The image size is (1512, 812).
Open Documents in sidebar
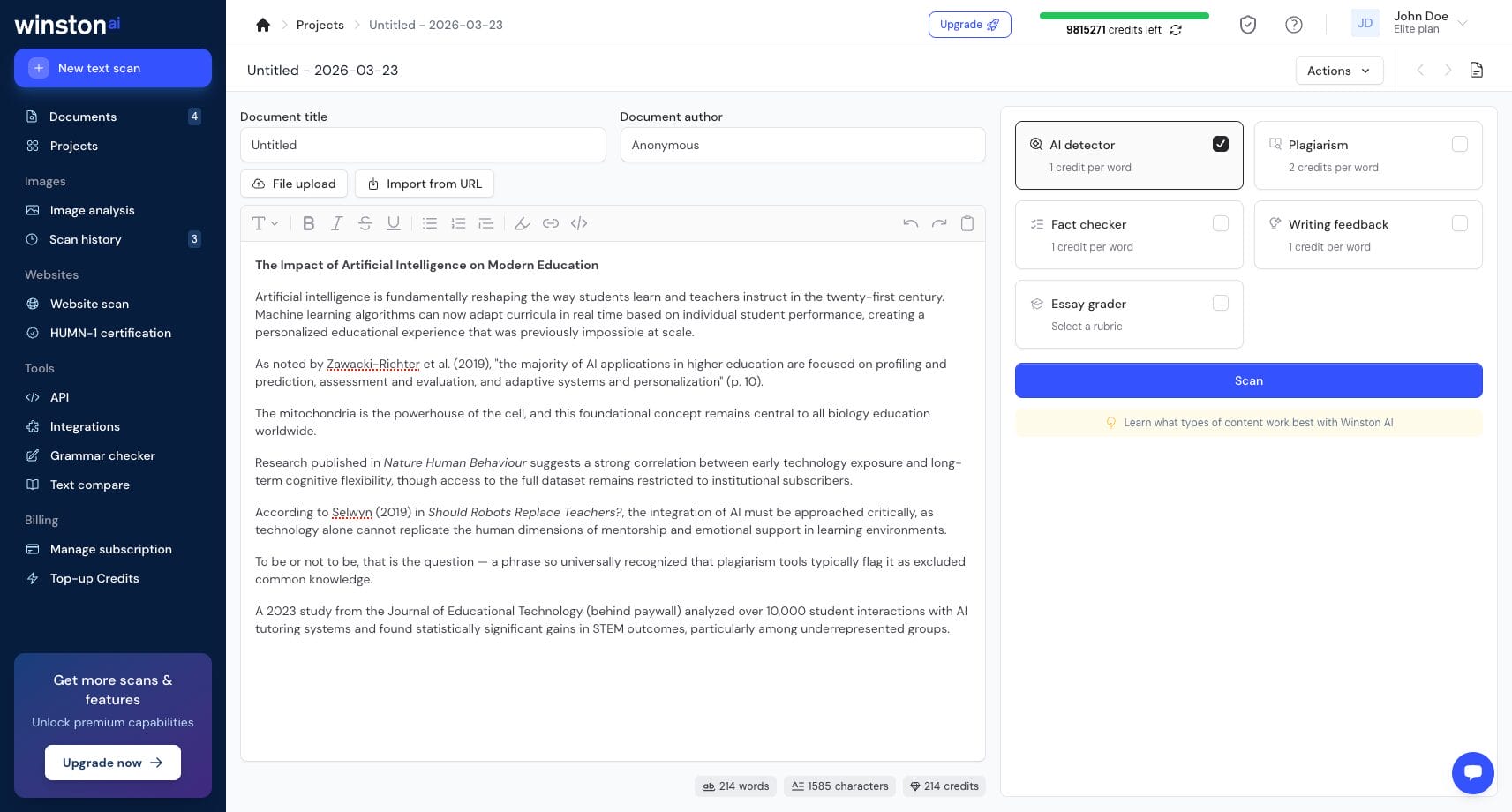(113, 117)
